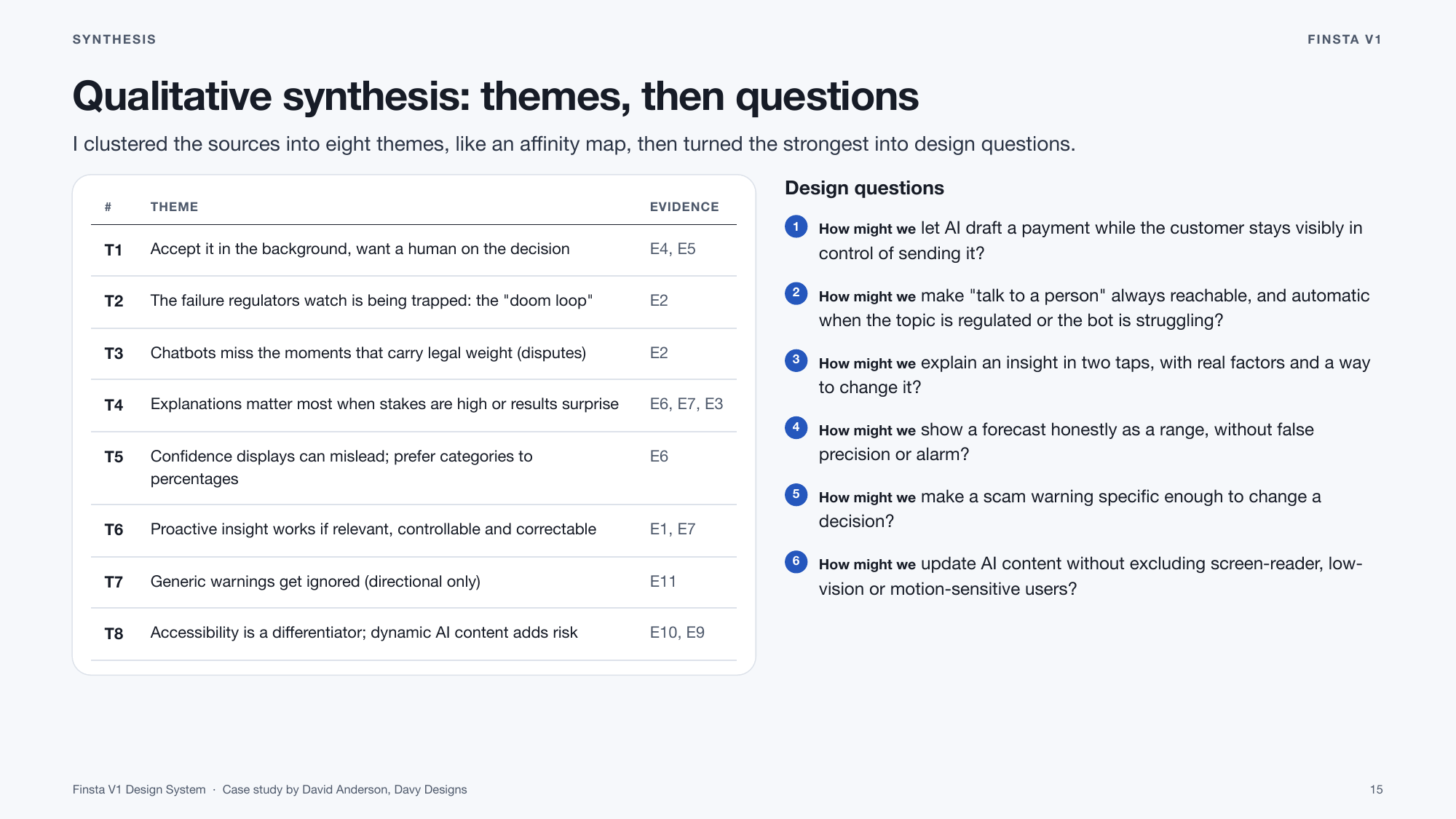The image size is (1456, 819).
Task: Click the blue number 4 badge
Action: 796,427
